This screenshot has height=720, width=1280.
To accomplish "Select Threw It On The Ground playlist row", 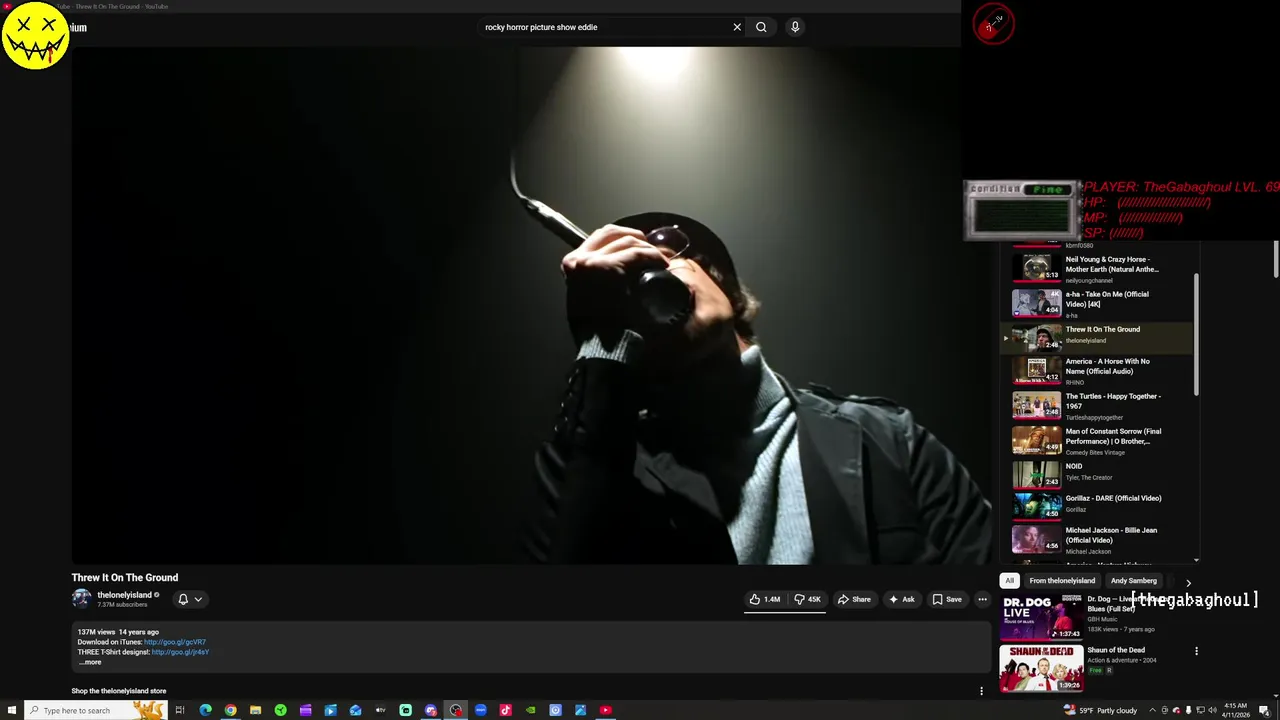I will (x=1097, y=337).
